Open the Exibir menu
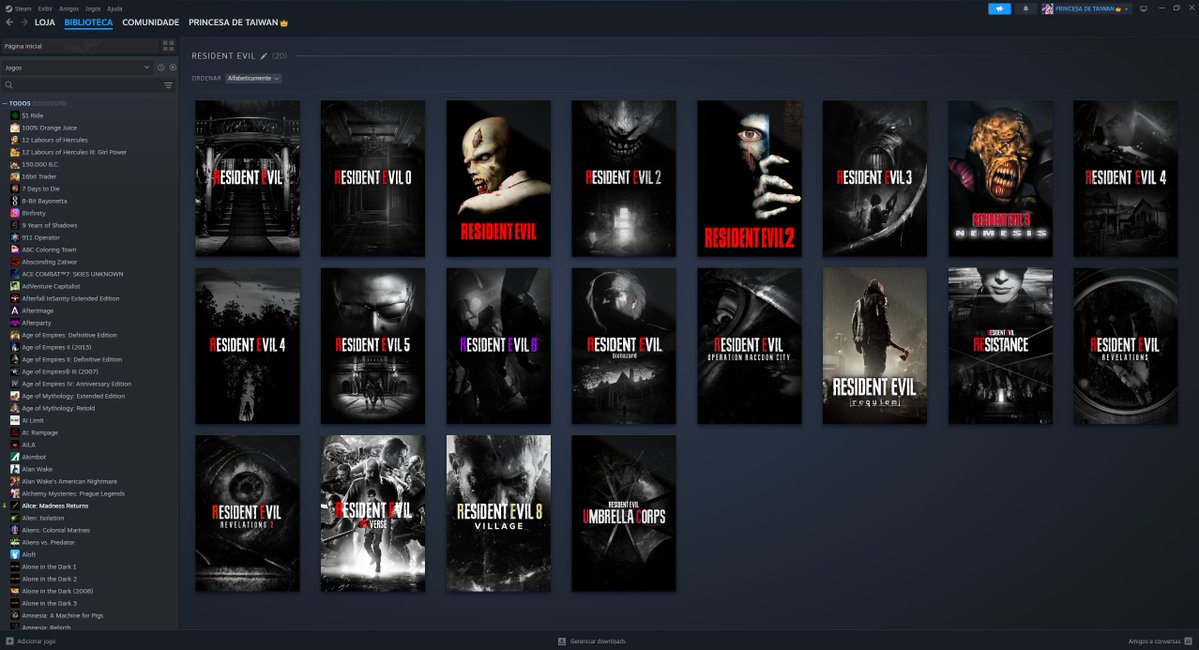The width and height of the screenshot is (1199, 650). pyautogui.click(x=45, y=8)
